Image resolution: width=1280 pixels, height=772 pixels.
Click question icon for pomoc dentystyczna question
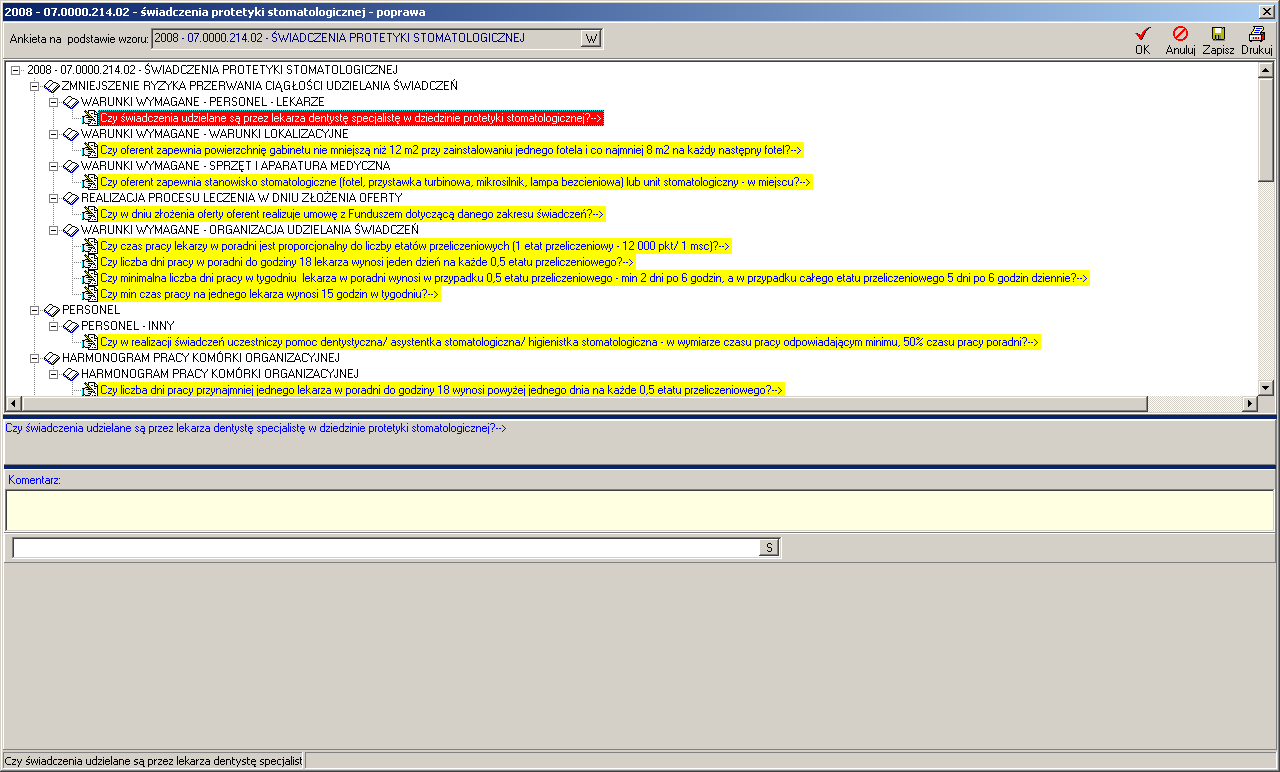tap(90, 342)
